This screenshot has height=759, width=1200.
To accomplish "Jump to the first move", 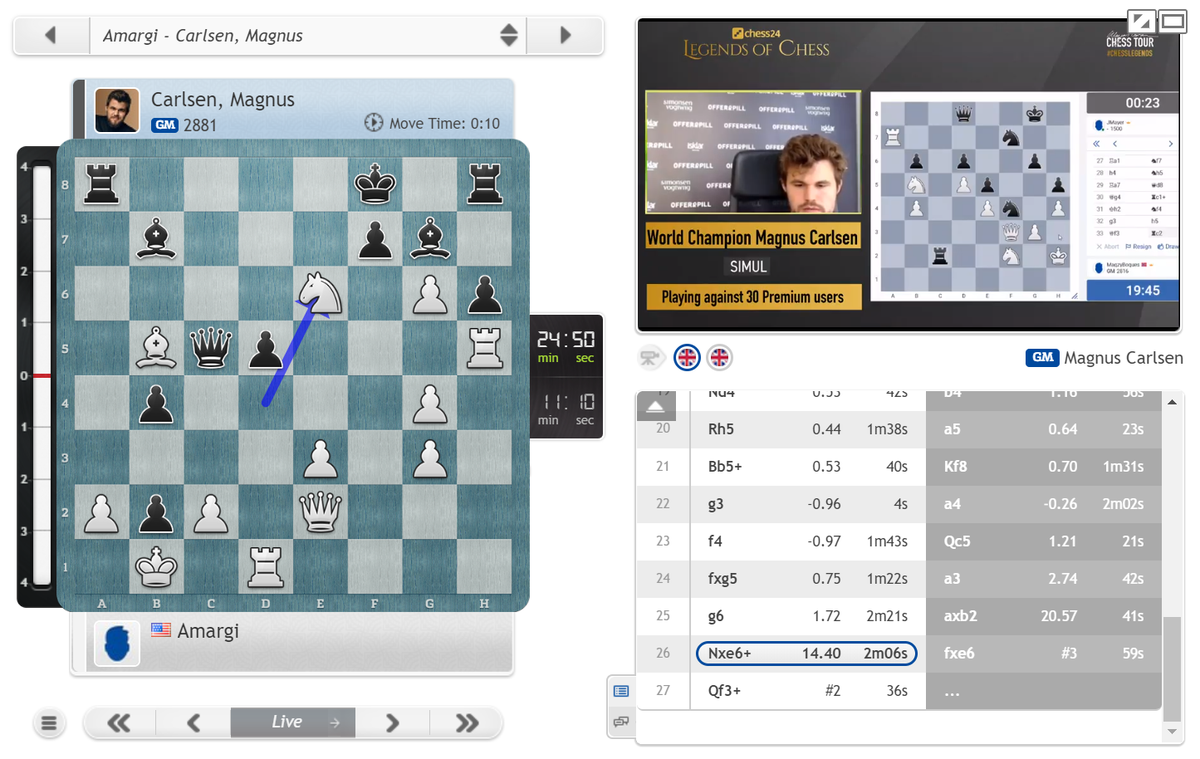I will pyautogui.click(x=119, y=722).
